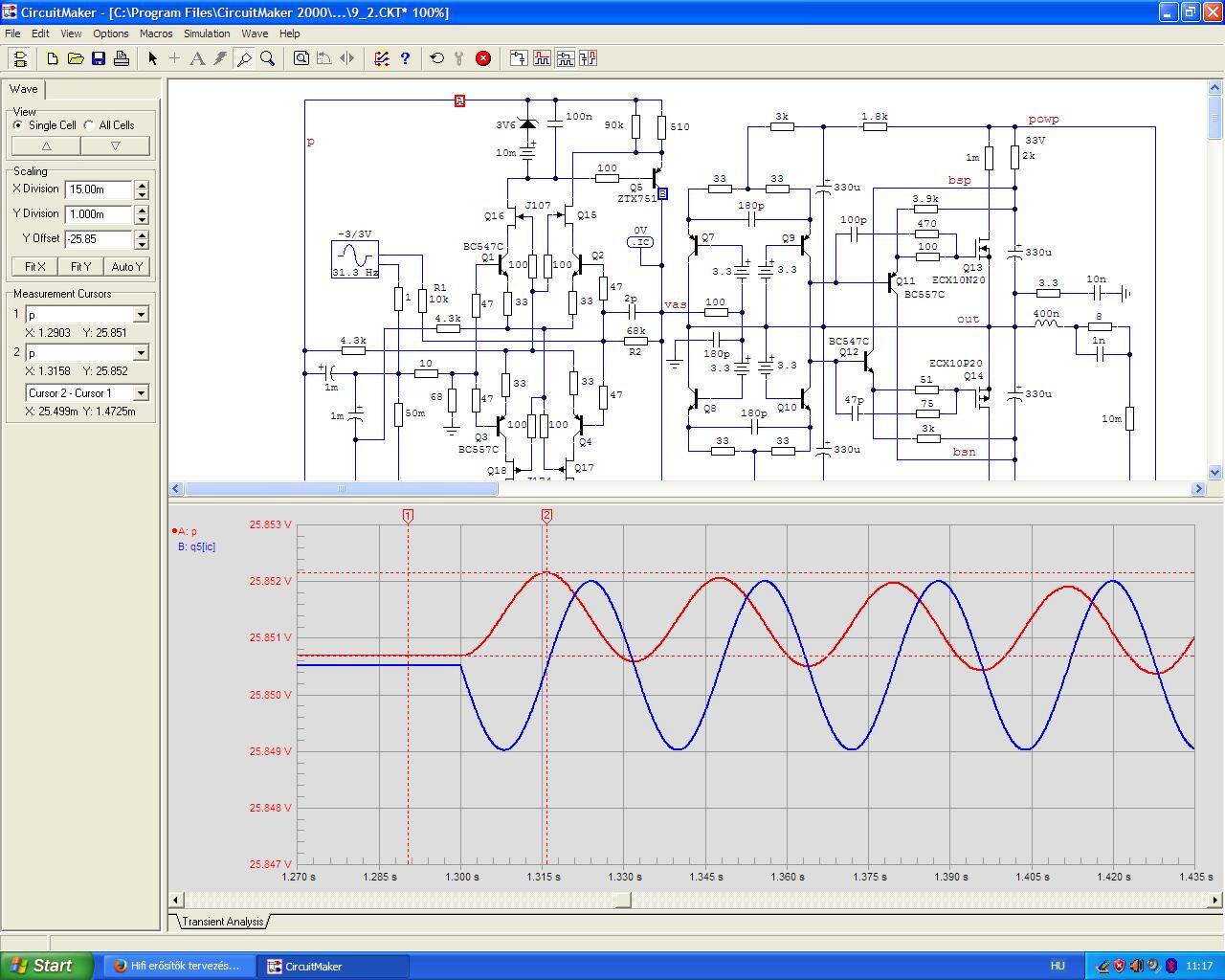Select the Single Cell radio button
Image resolution: width=1225 pixels, height=980 pixels.
(x=18, y=125)
